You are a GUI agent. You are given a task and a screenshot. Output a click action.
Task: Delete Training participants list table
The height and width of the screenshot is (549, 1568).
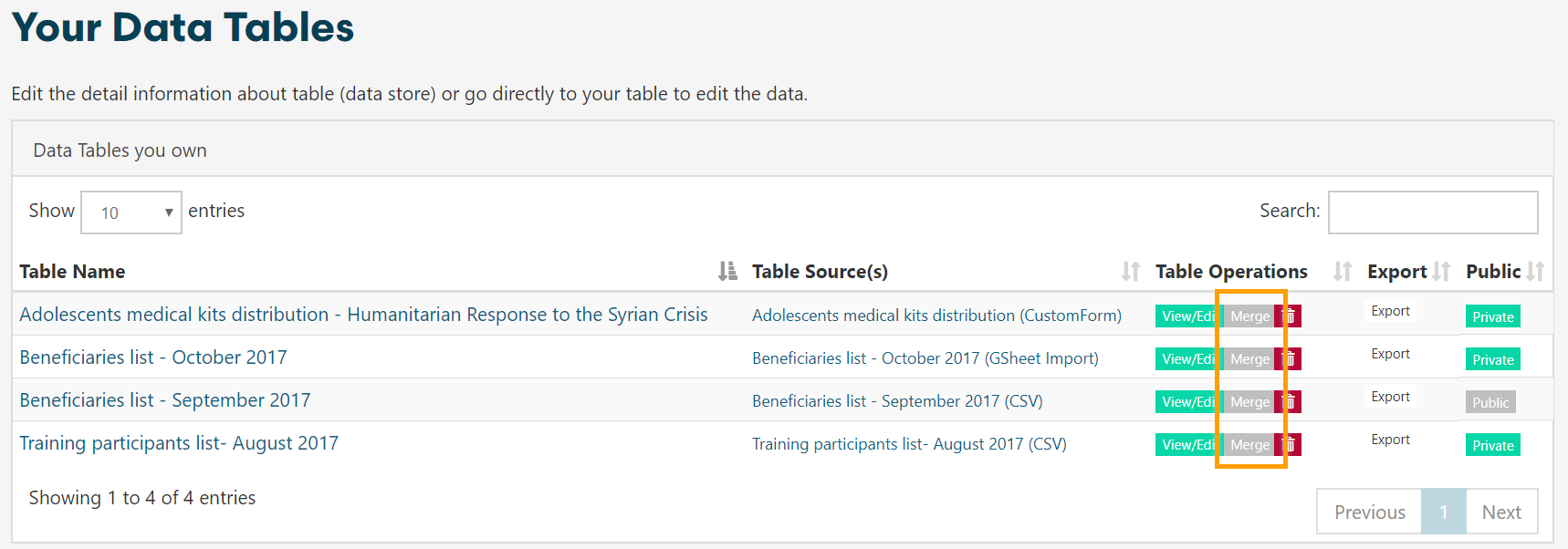[1290, 445]
